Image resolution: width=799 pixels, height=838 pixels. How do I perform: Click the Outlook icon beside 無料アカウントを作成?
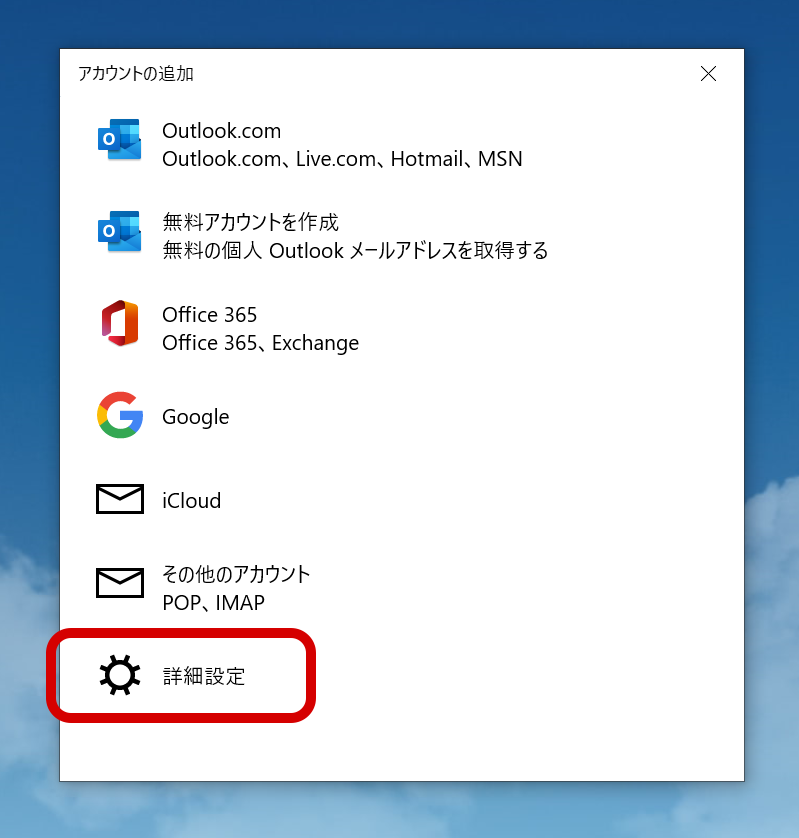[119, 232]
